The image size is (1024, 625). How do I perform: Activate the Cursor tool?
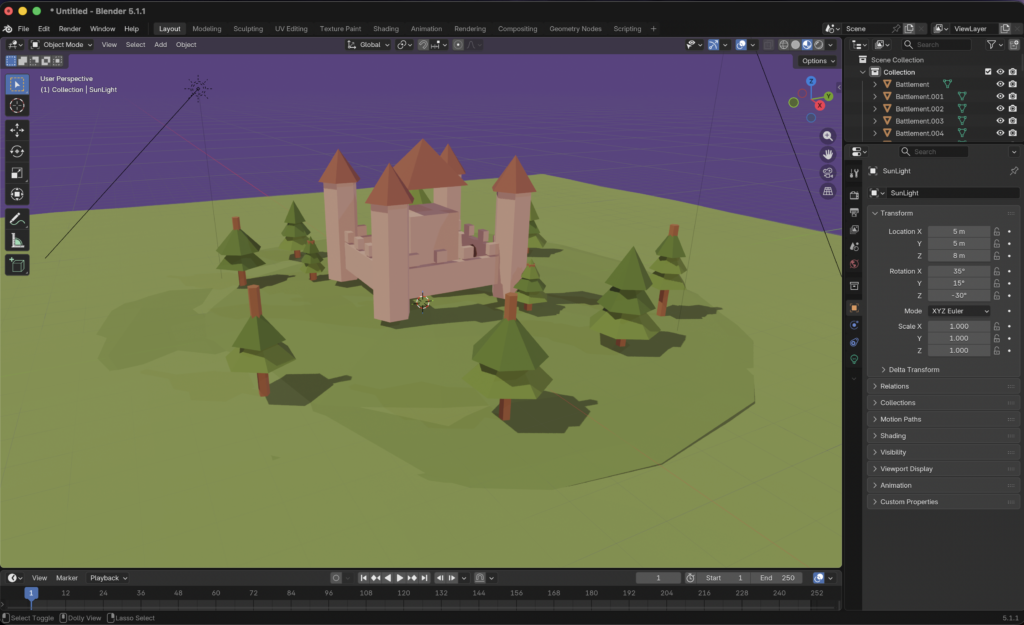[17, 106]
